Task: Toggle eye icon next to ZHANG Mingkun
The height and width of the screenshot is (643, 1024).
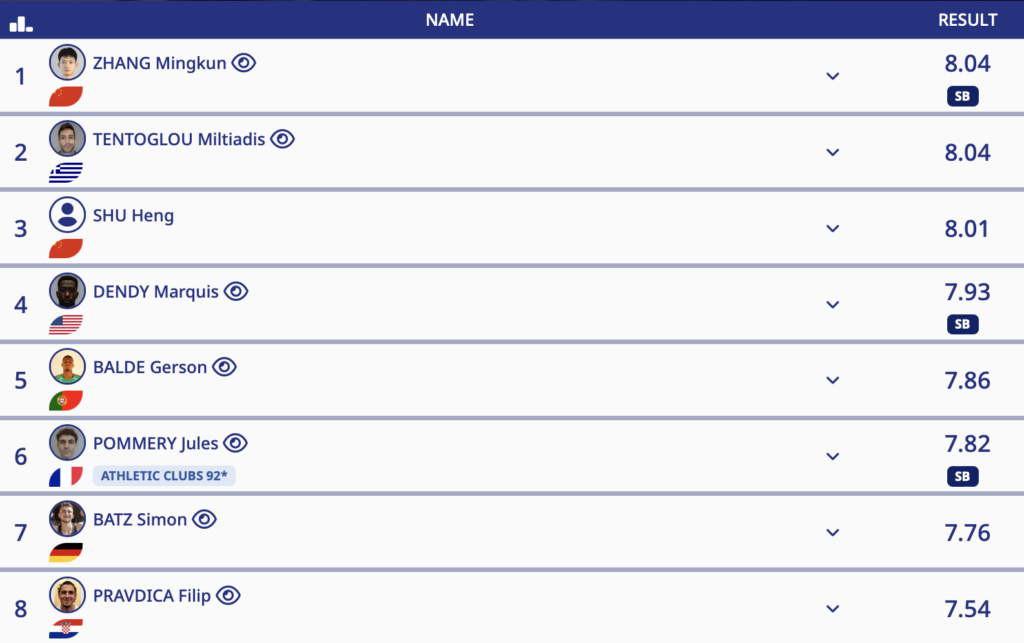Action: point(244,63)
